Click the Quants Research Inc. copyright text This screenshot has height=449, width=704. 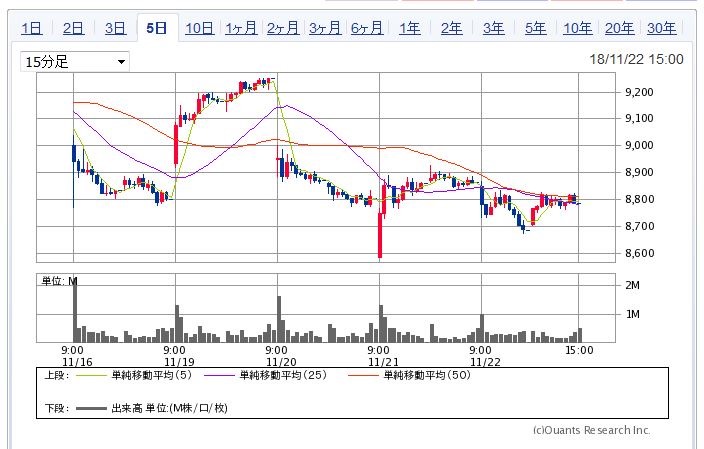coord(591,430)
